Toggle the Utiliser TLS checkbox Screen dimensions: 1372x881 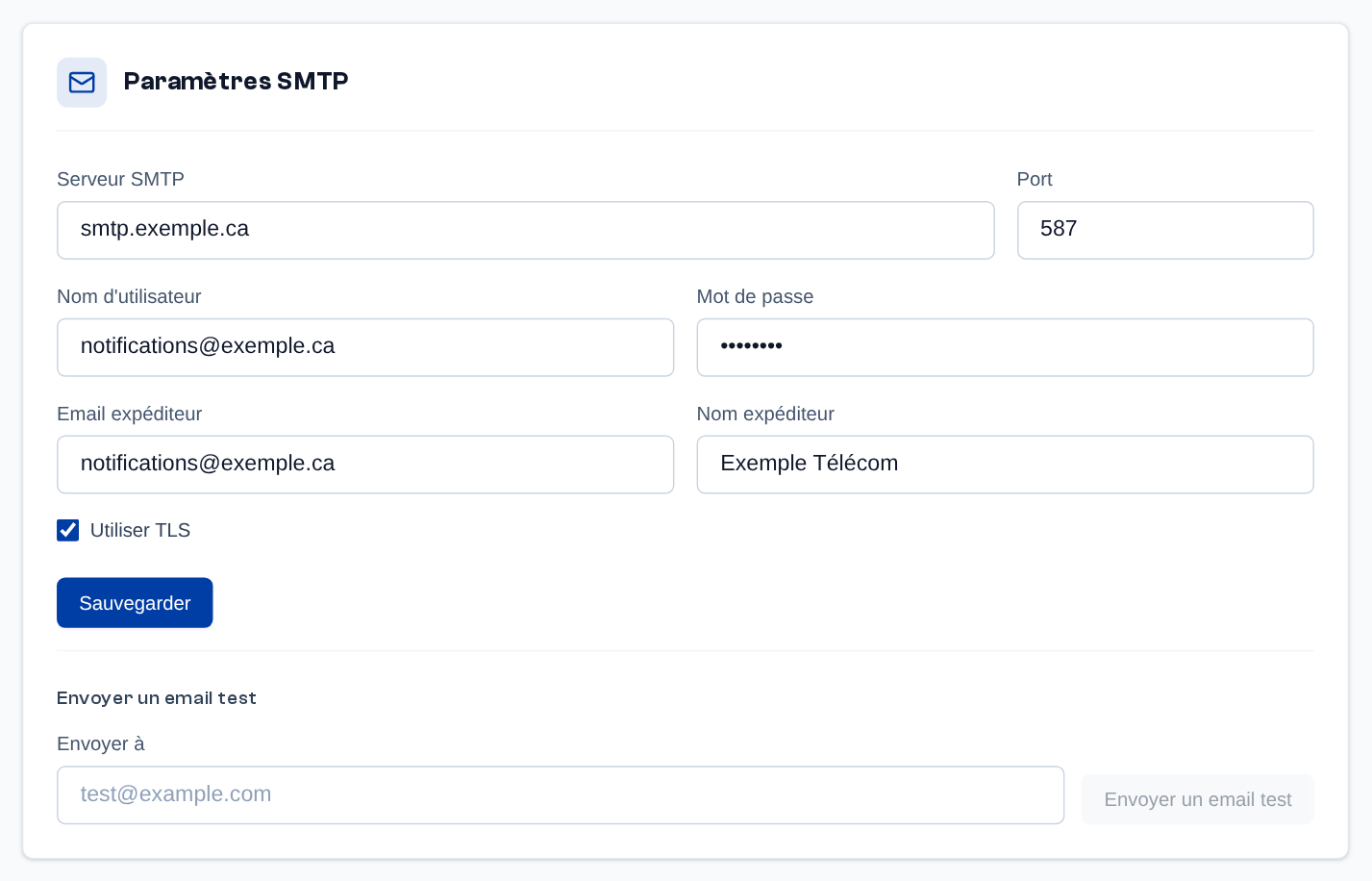(x=68, y=530)
